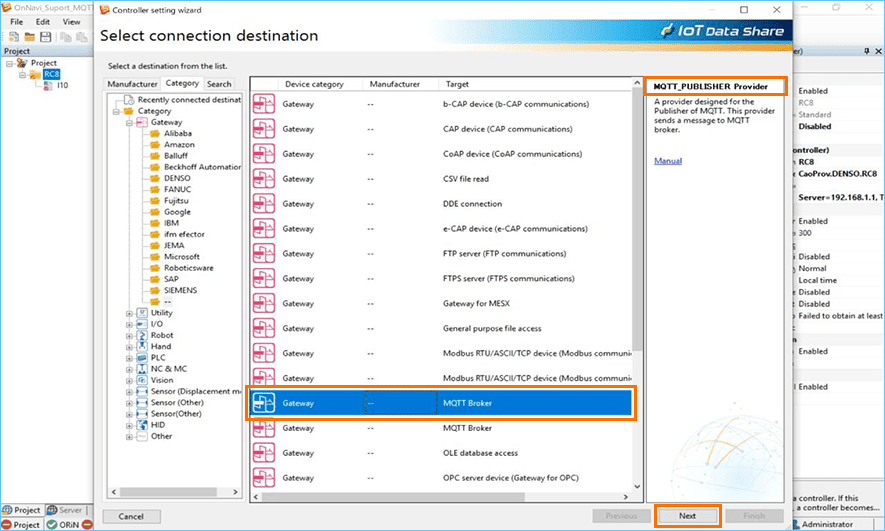The width and height of the screenshot is (885, 531).
Task: Select the Server tab at bottom left
Action: [x=64, y=510]
